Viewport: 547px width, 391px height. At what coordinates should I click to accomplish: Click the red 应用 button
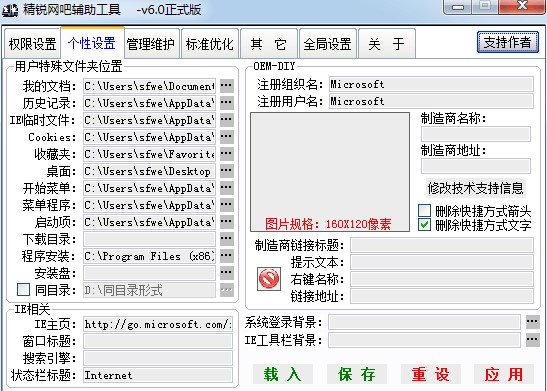(x=504, y=374)
